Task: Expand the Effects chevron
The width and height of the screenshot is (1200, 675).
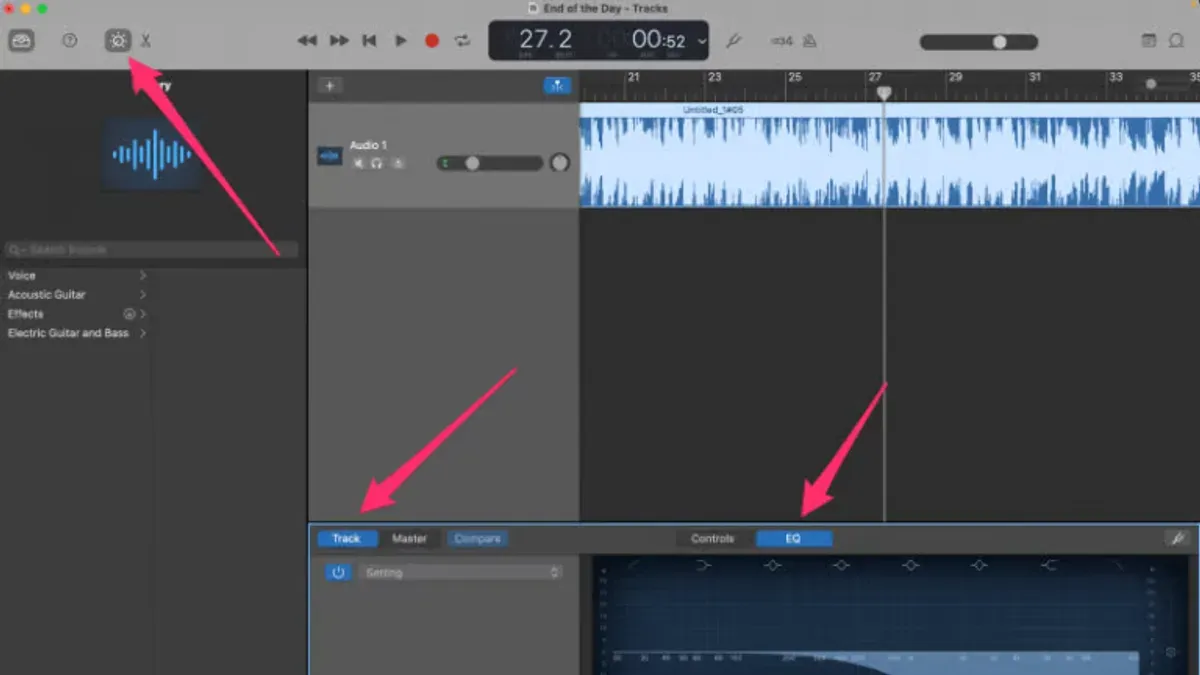Action: [x=143, y=314]
